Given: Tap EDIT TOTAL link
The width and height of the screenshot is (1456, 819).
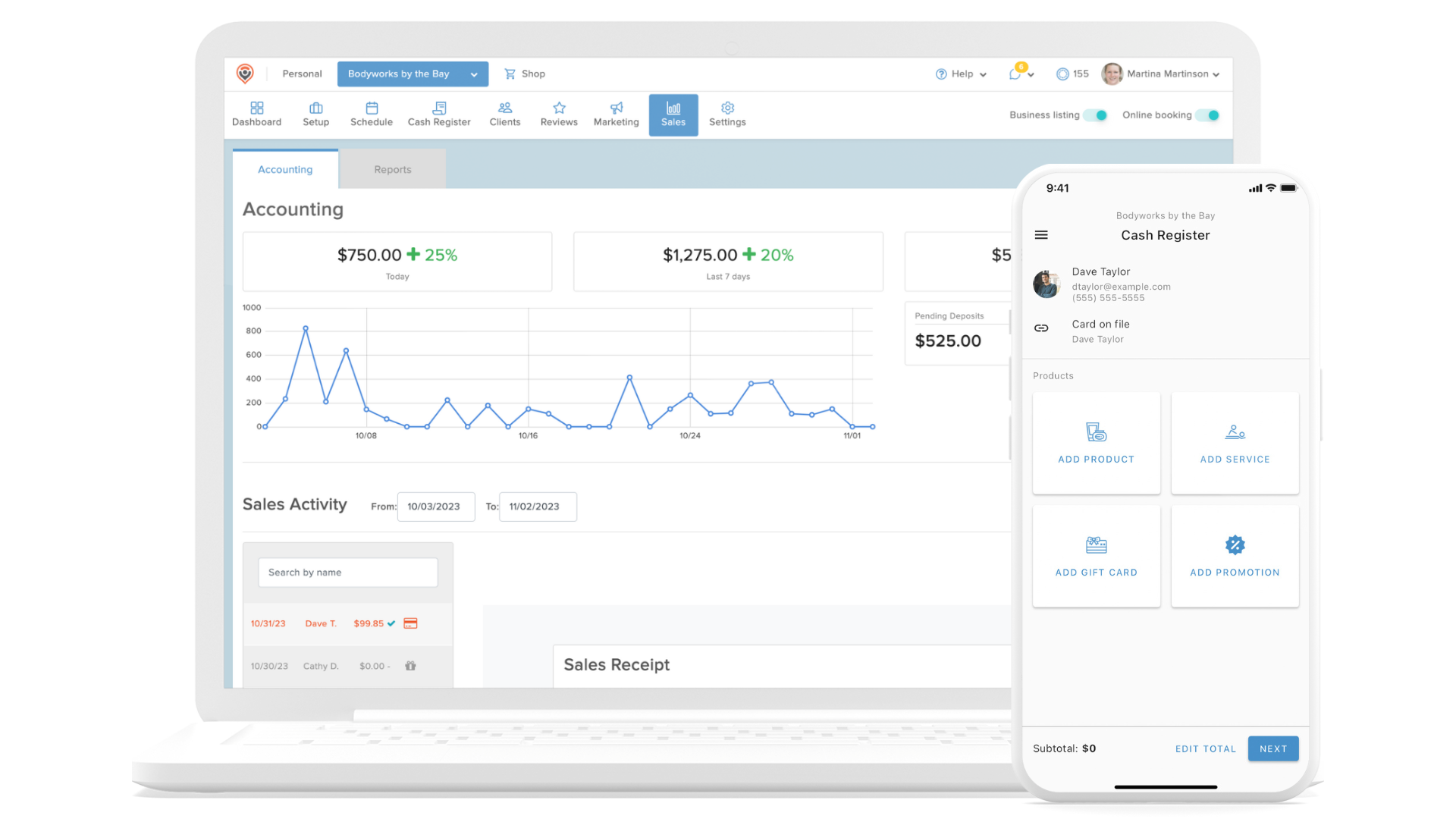Looking at the screenshot, I should (x=1205, y=749).
